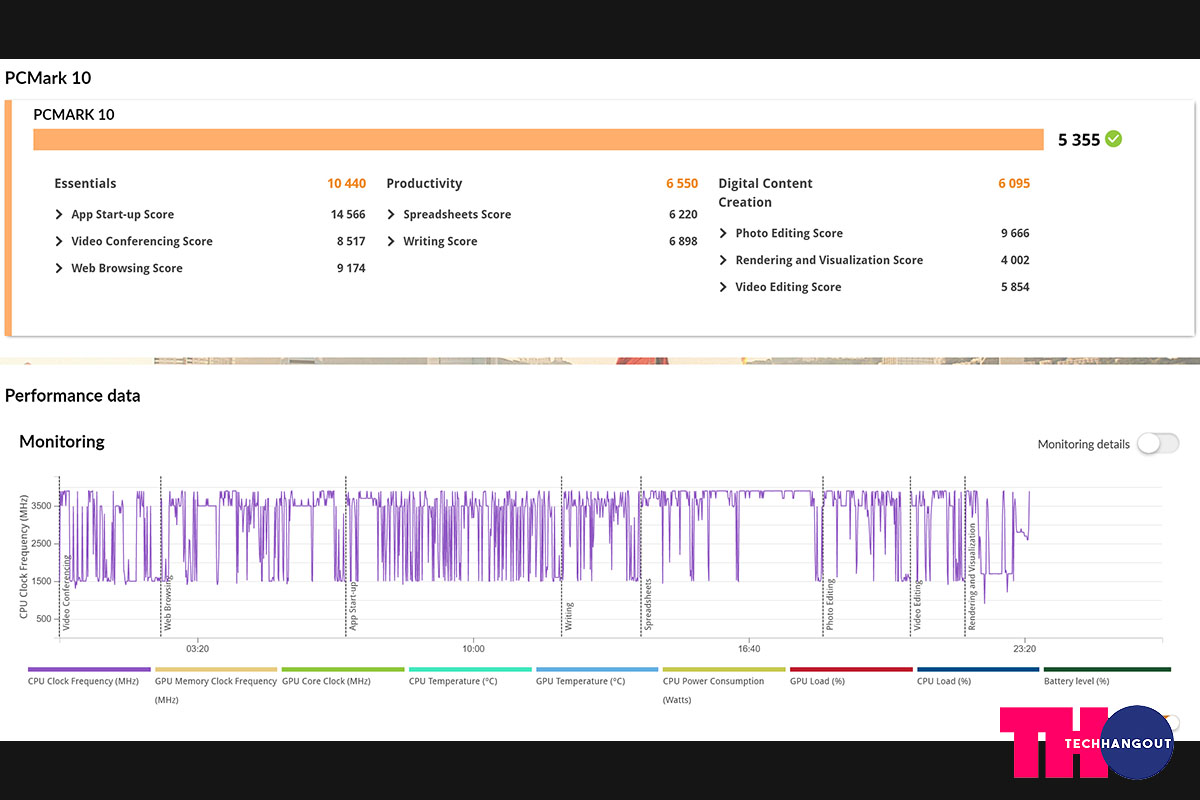Screen dimensions: 1200x800
Task: Toggle CPU Load legend series
Action: coord(978,676)
